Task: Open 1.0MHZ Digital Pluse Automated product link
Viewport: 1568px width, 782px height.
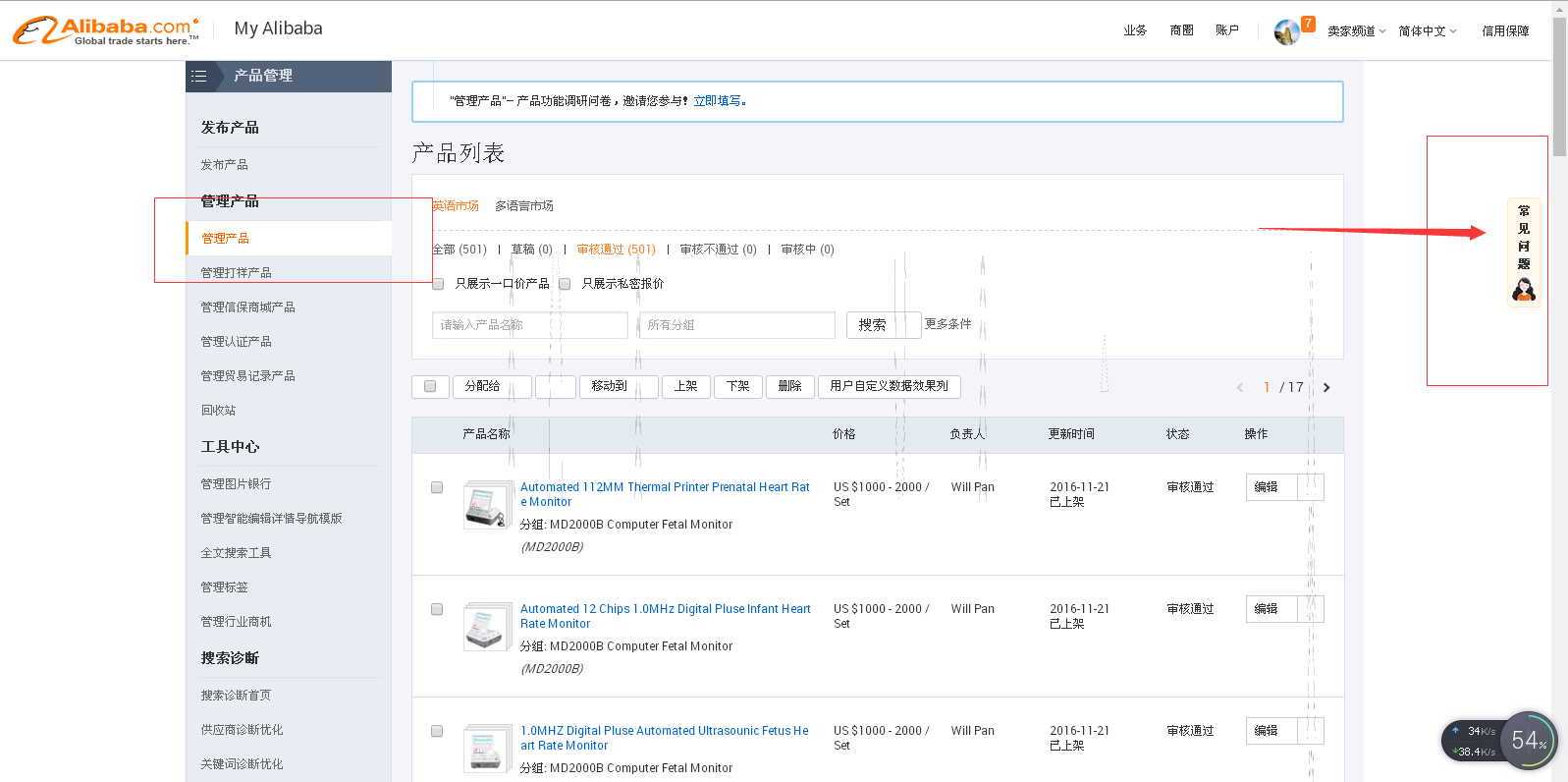Action: [665, 738]
